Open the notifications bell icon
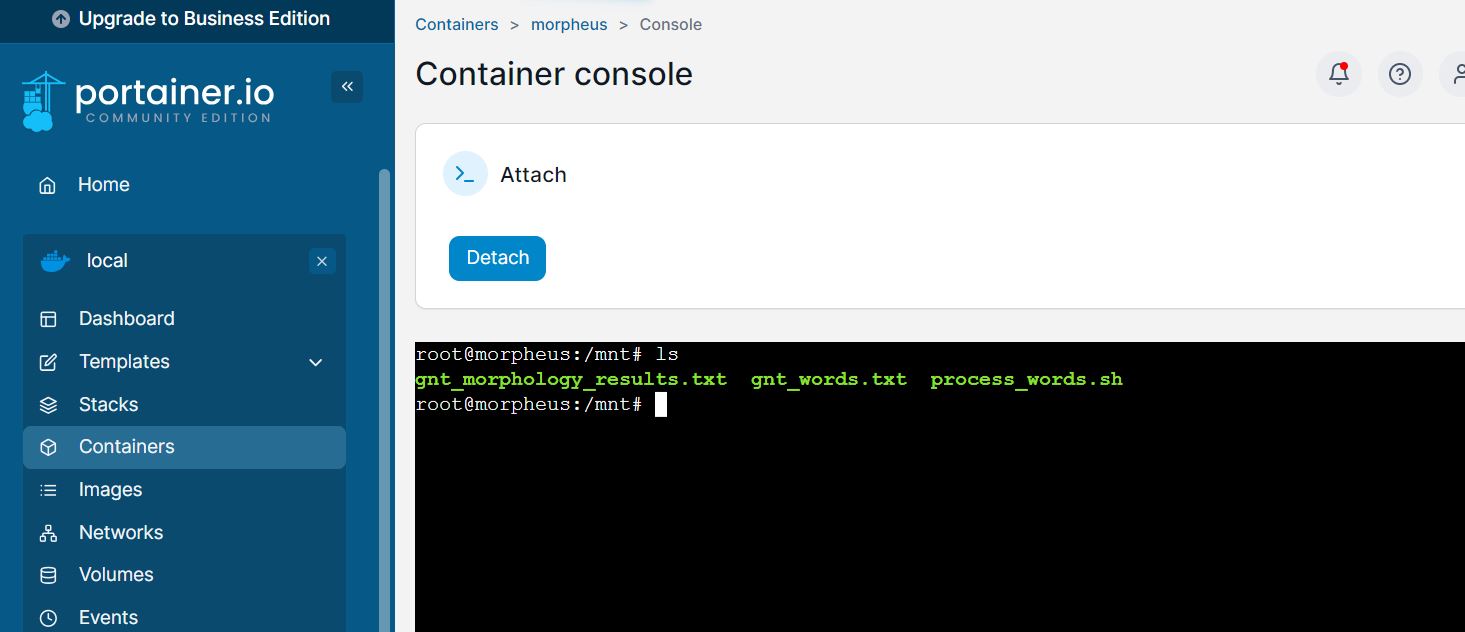The image size is (1465, 632). click(x=1338, y=74)
